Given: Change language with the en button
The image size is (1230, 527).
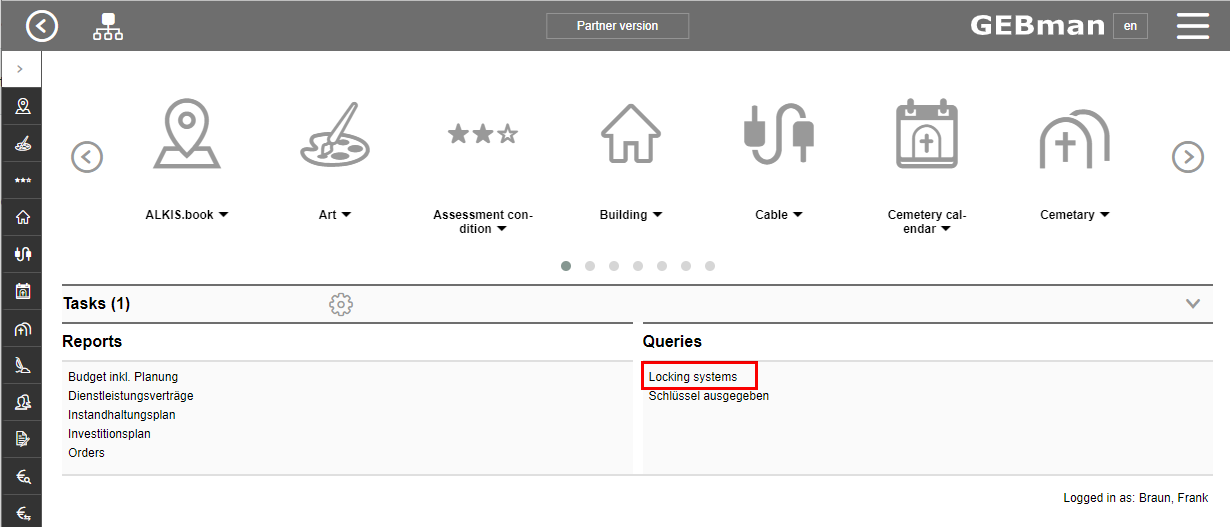Looking at the screenshot, I should click(1130, 26).
